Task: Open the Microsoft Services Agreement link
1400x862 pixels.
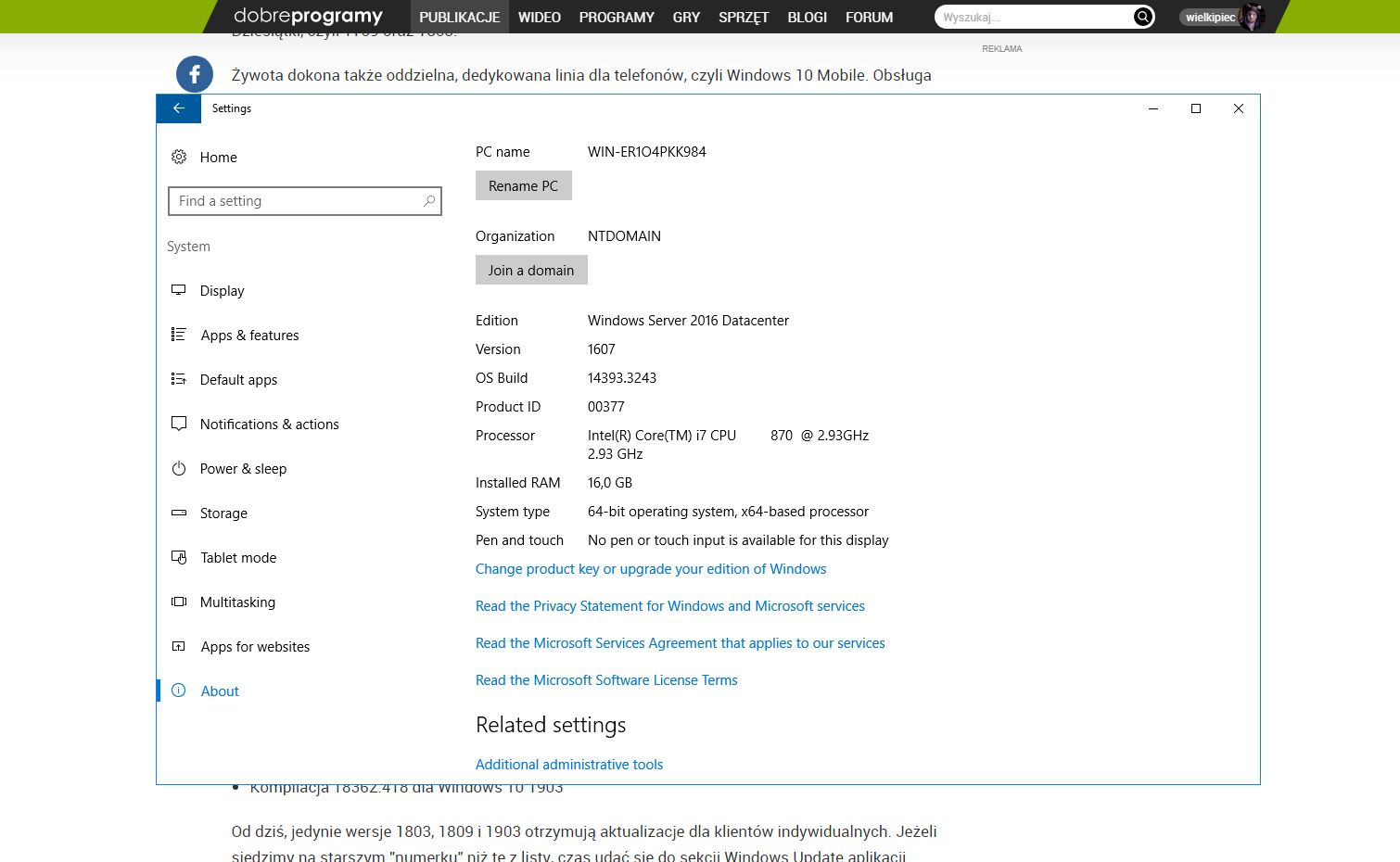Action: click(681, 643)
